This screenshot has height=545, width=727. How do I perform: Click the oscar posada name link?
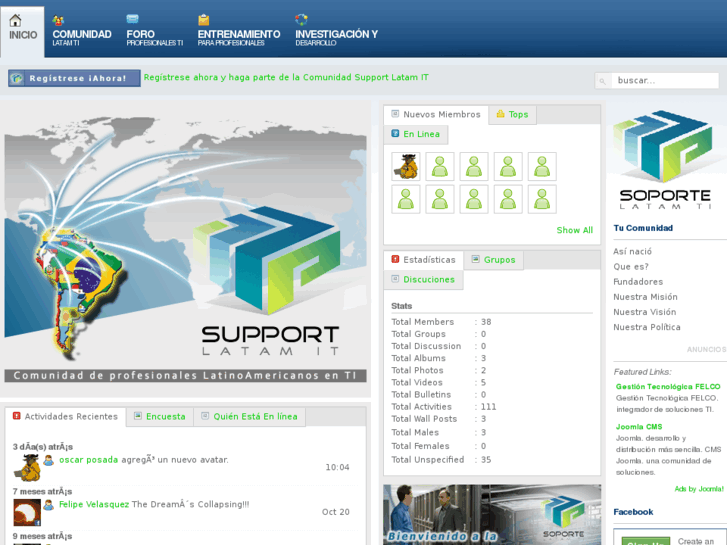point(89,460)
